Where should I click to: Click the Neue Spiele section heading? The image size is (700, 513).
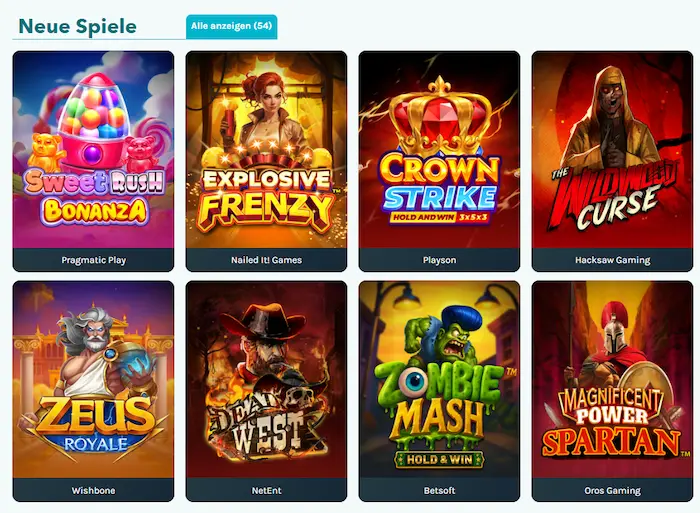point(78,26)
